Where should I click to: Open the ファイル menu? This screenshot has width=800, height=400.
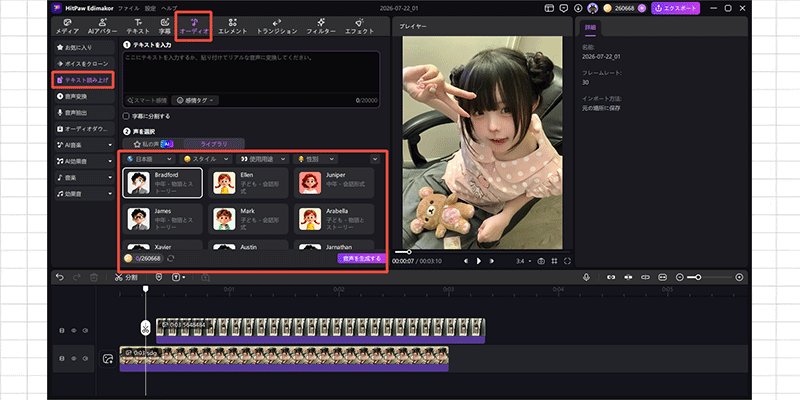(128, 9)
